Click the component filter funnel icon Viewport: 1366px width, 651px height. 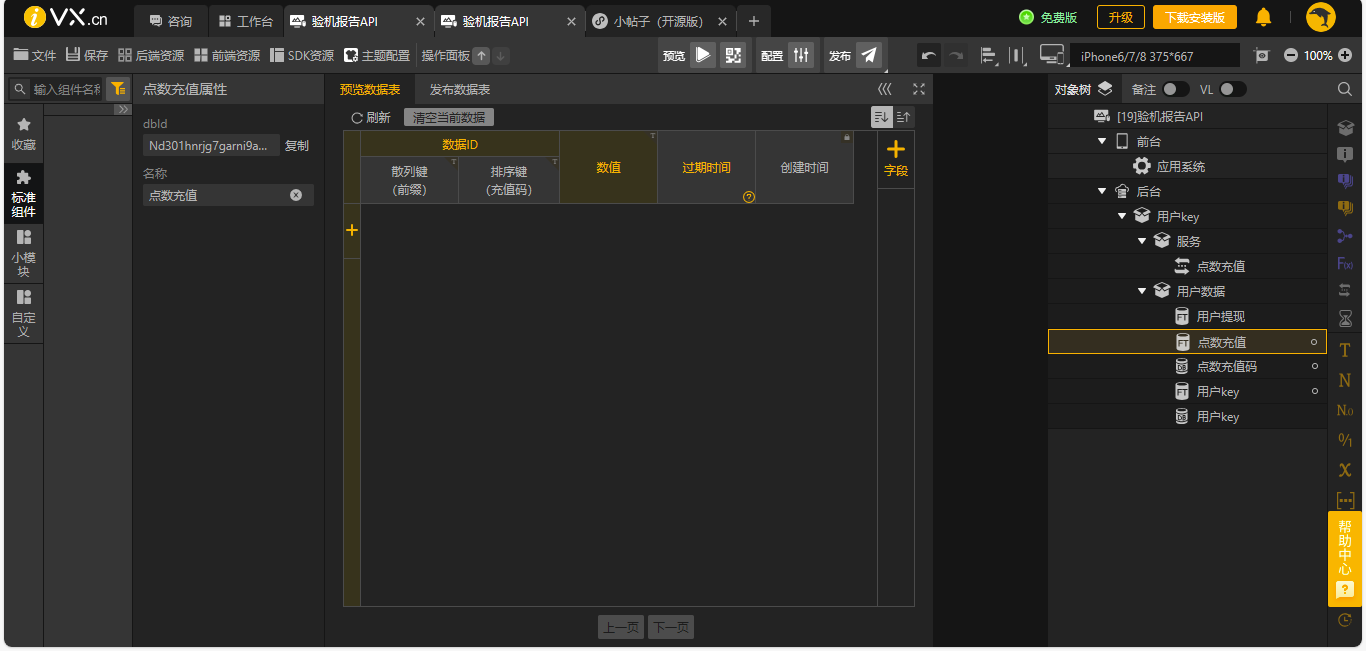(x=118, y=89)
